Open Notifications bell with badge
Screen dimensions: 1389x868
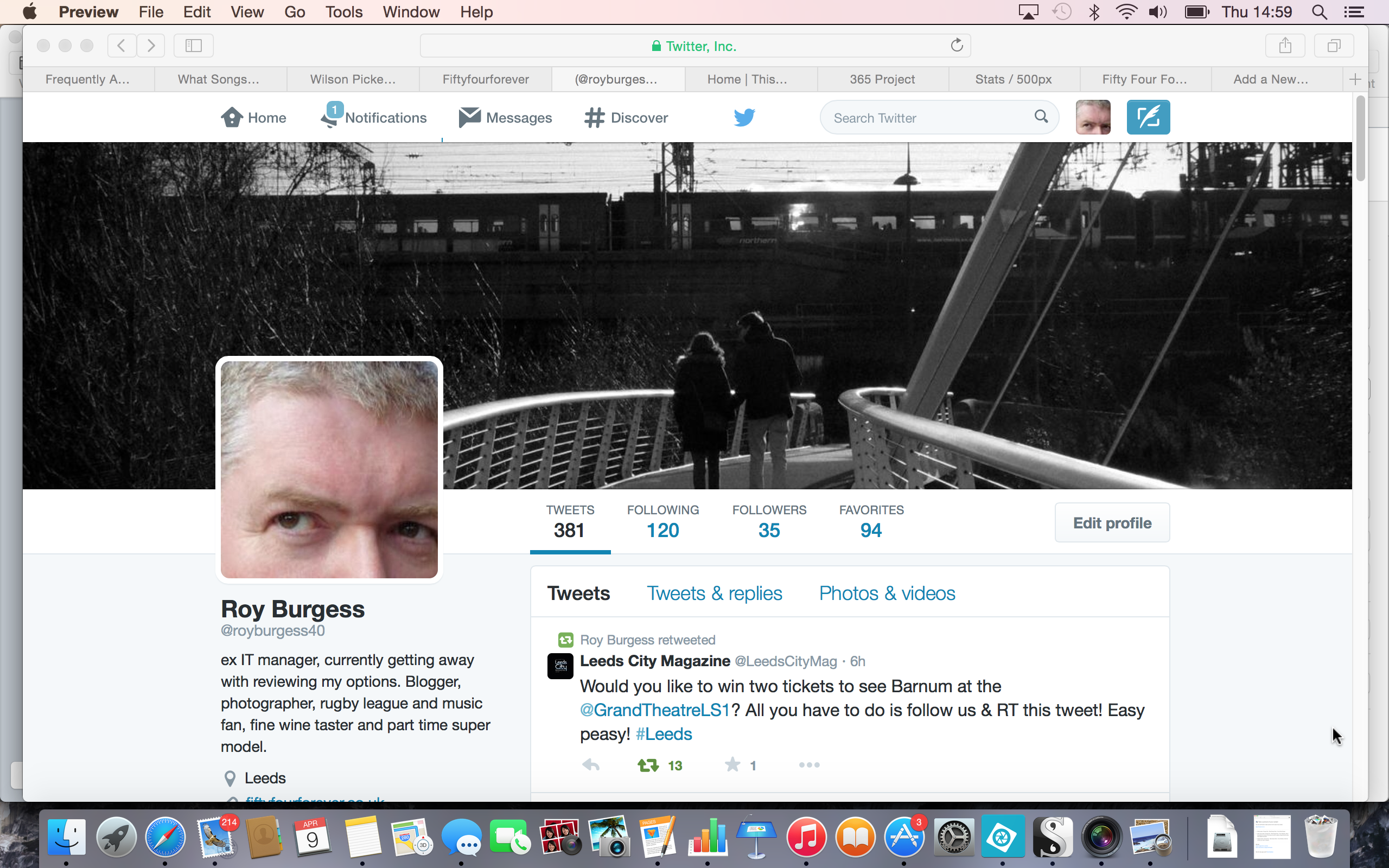(331, 115)
